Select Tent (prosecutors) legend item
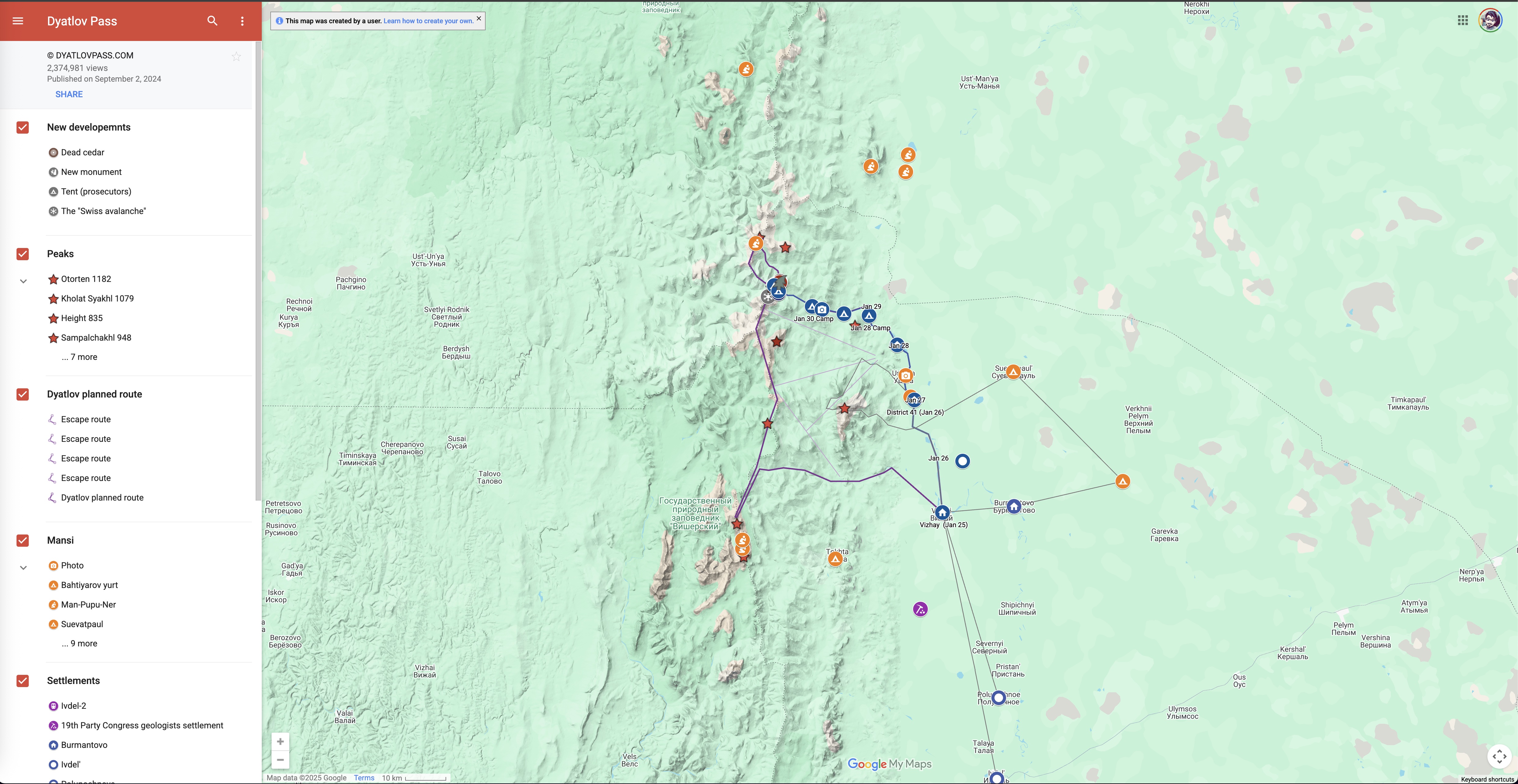1518x784 pixels. click(x=96, y=191)
